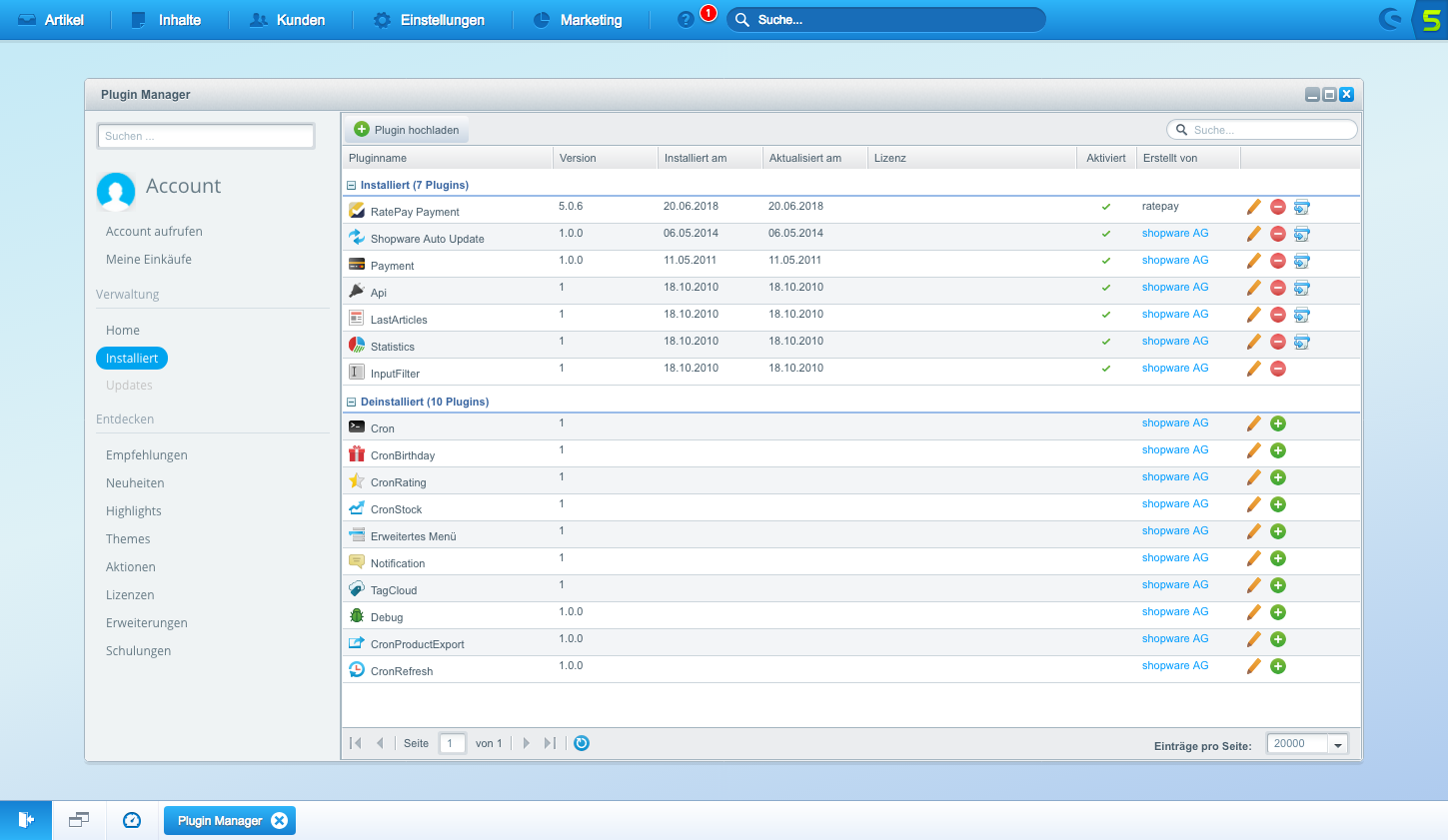
Task: Click the logout icon at bottom left
Action: click(26, 820)
